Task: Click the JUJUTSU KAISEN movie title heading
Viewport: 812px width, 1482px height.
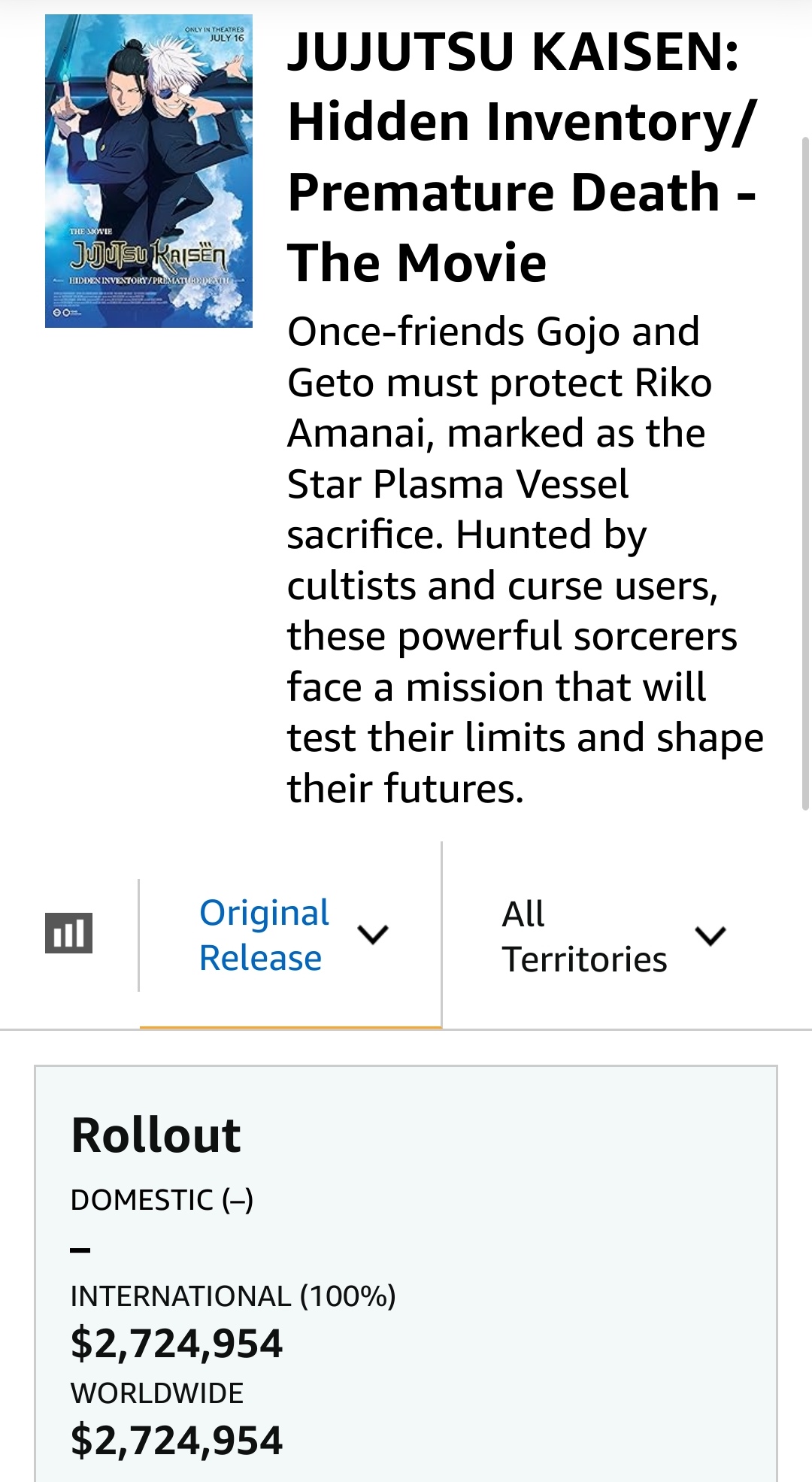Action: pos(522,157)
